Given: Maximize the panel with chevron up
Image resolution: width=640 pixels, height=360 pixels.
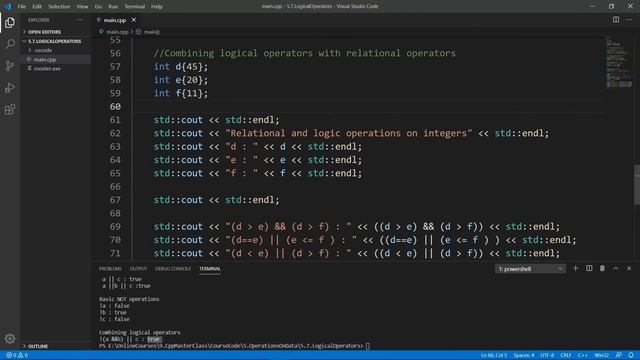Looking at the screenshot, I should pyautogui.click(x=616, y=268).
